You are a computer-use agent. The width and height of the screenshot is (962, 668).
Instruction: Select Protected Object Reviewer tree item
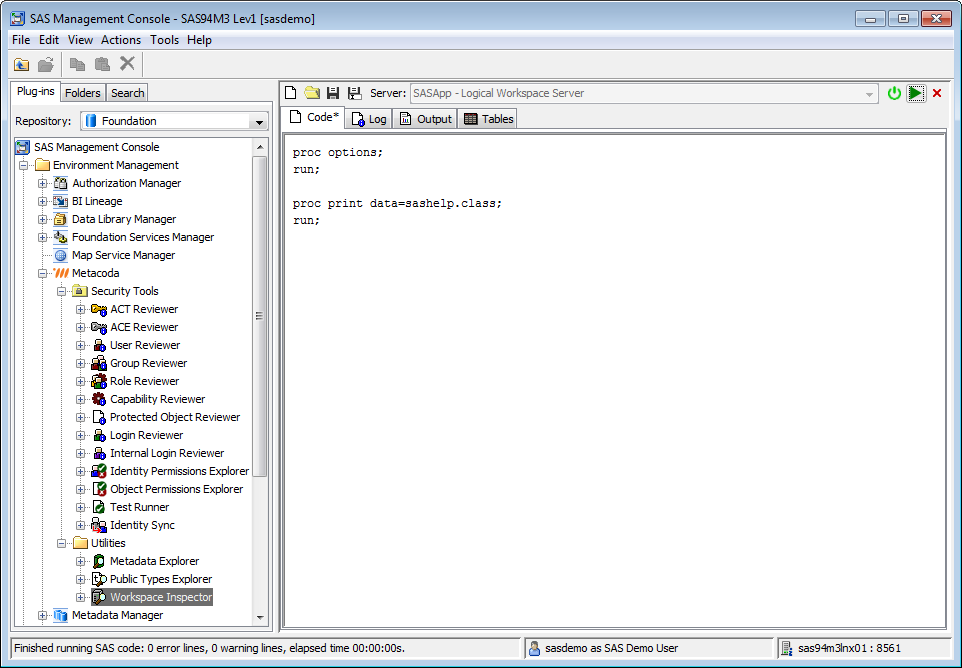click(175, 417)
